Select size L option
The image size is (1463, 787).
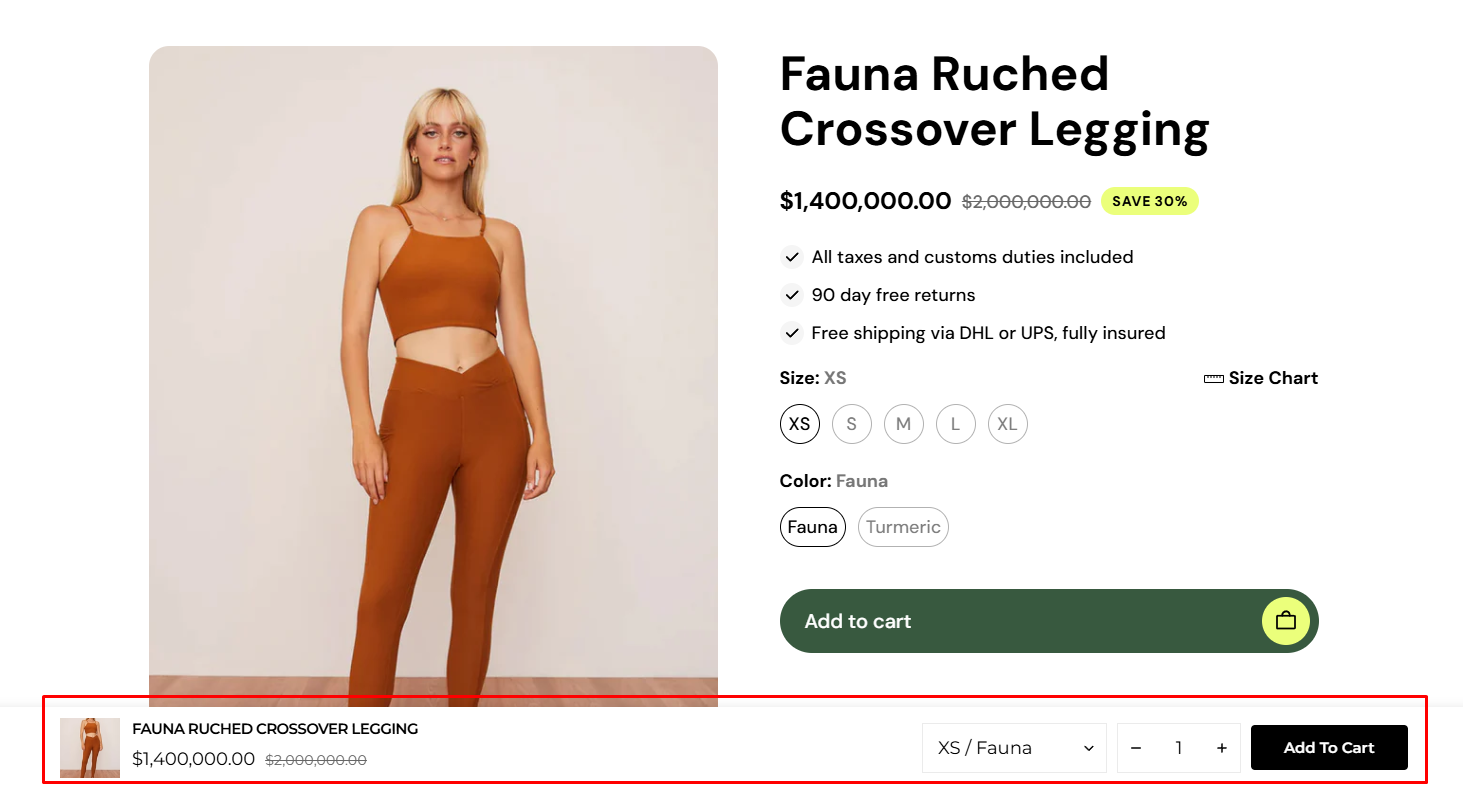pyautogui.click(x=956, y=424)
